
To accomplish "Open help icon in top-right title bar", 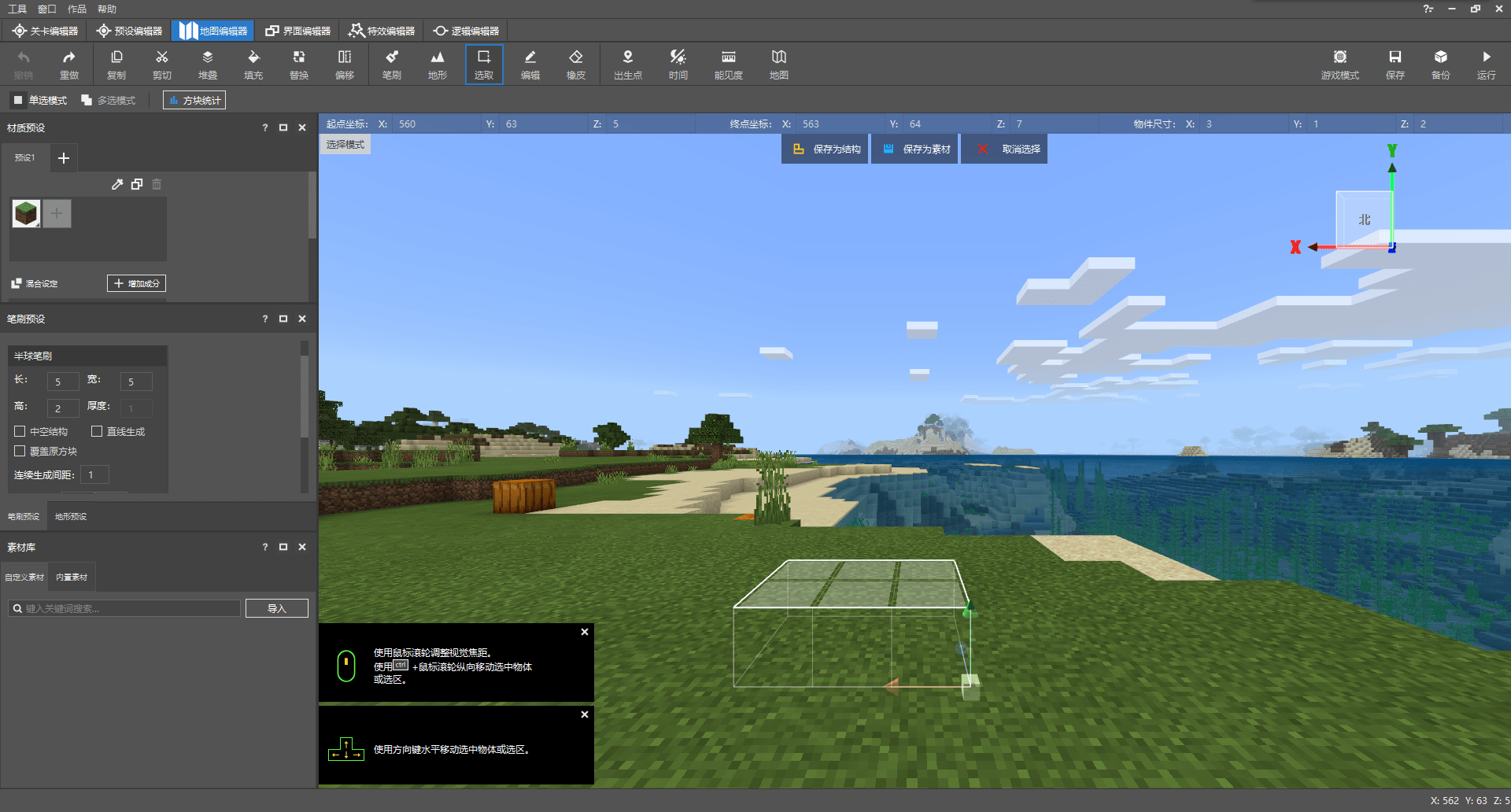I will [1428, 9].
